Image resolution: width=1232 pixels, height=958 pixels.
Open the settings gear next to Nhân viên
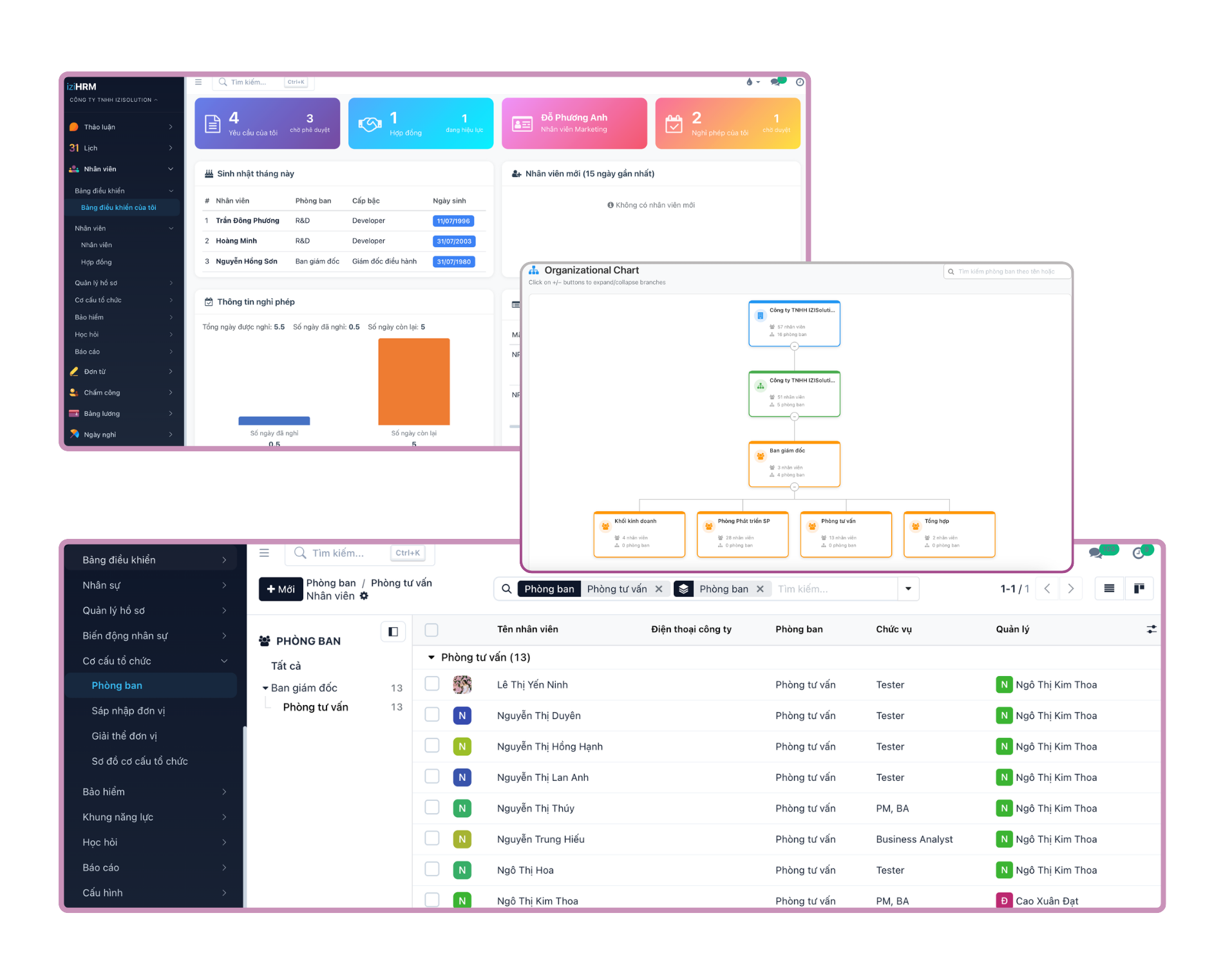365,596
